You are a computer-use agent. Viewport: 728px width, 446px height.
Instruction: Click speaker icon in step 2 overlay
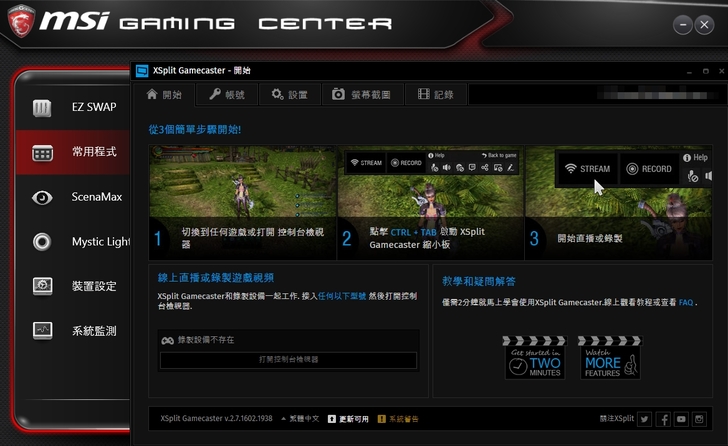click(x=447, y=168)
